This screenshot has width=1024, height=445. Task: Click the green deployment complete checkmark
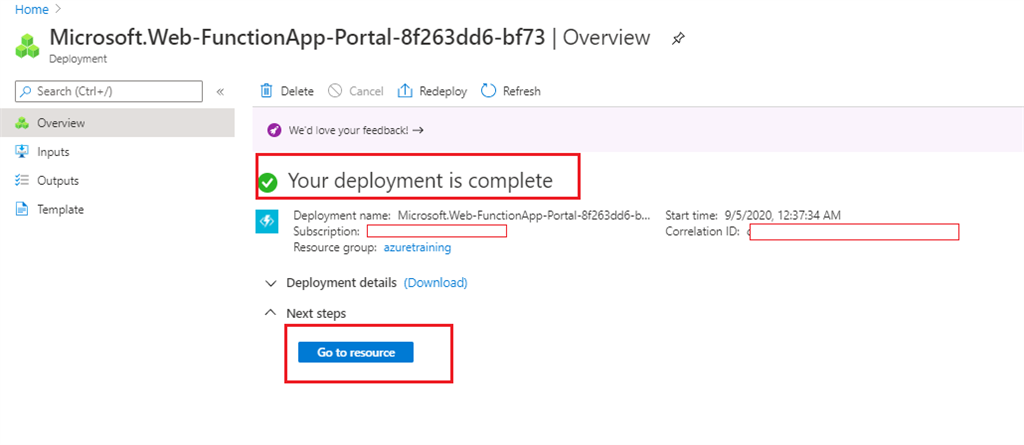click(x=267, y=182)
